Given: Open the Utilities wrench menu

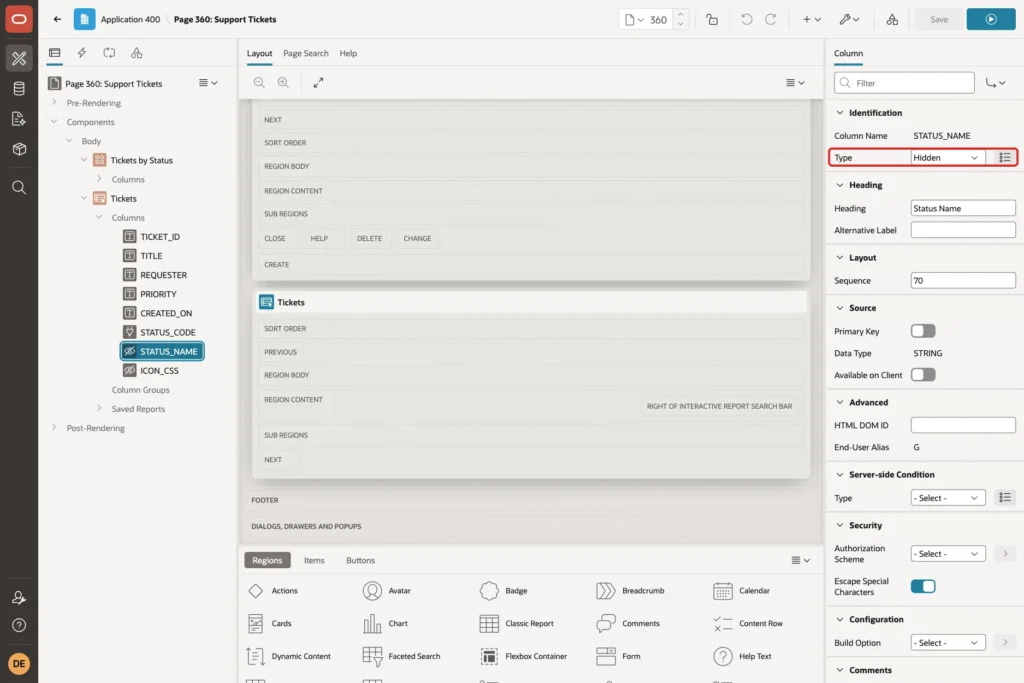Looking at the screenshot, I should pyautogui.click(x=850, y=20).
